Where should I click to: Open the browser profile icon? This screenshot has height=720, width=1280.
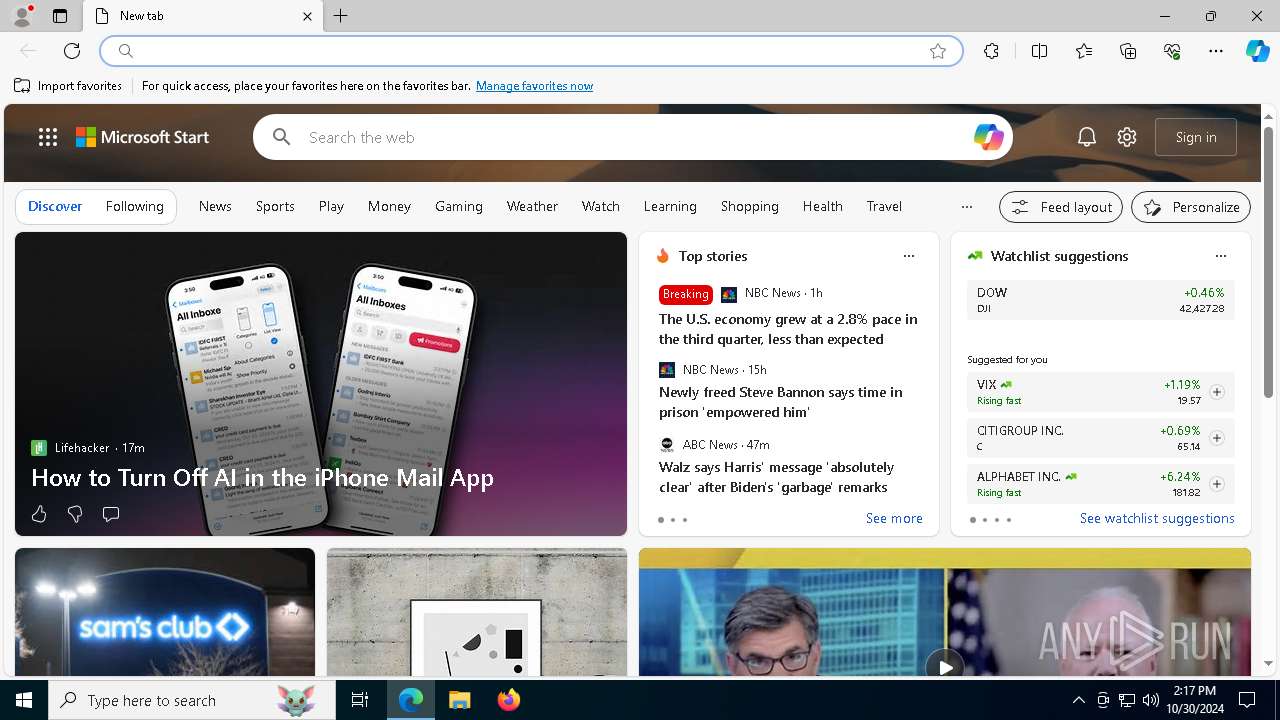21,16
